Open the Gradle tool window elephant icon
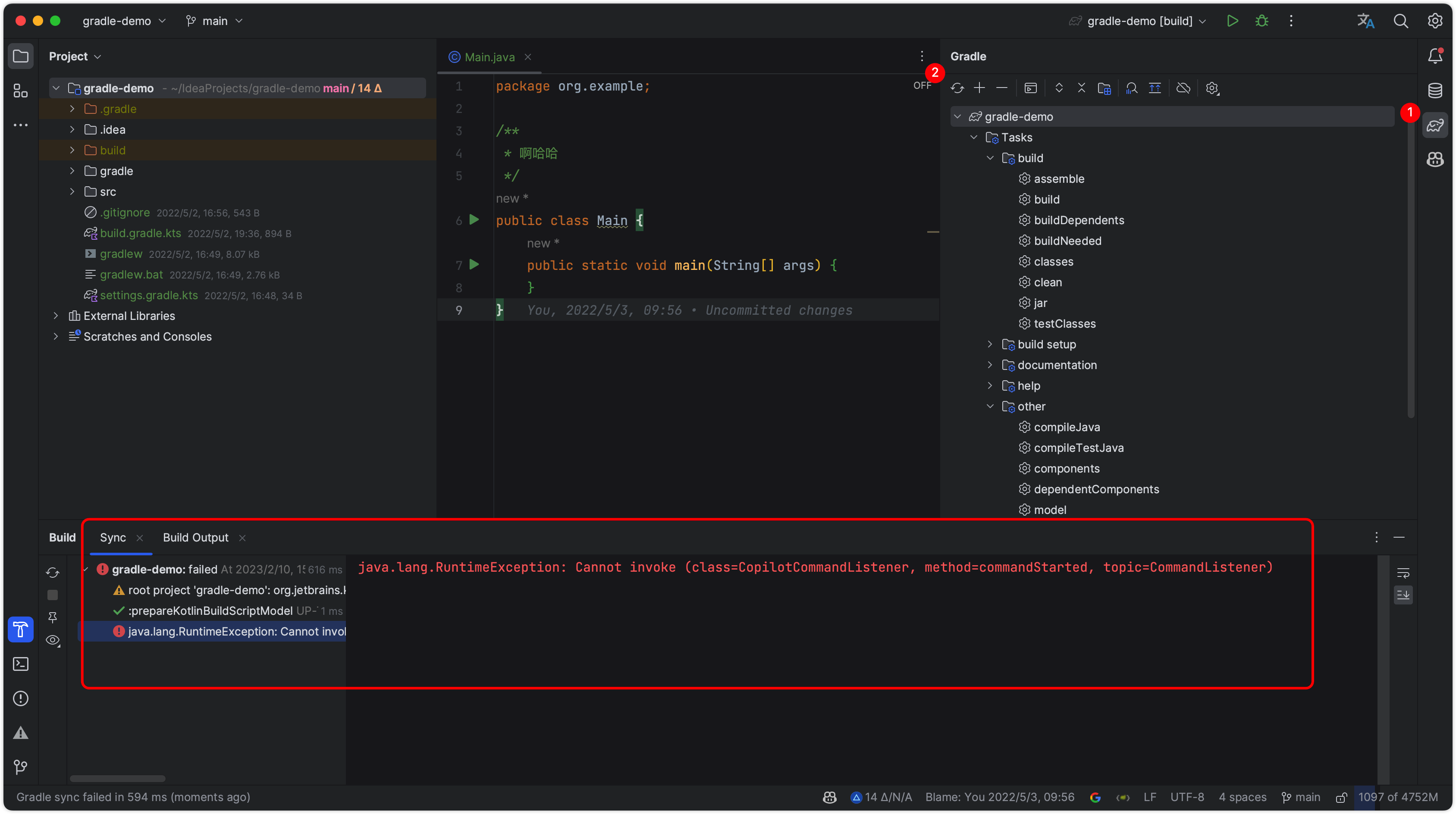This screenshot has width=1456, height=814. click(x=1434, y=125)
